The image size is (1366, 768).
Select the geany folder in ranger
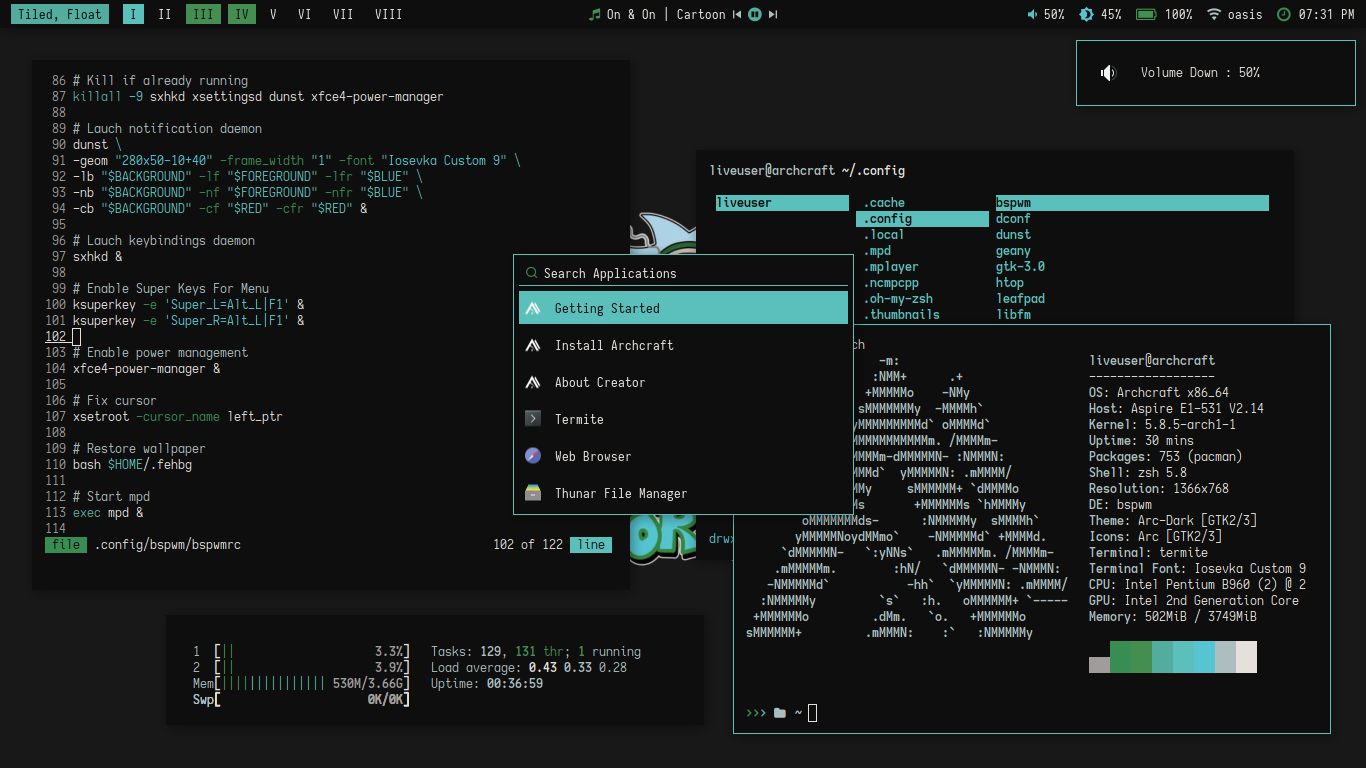(1013, 251)
